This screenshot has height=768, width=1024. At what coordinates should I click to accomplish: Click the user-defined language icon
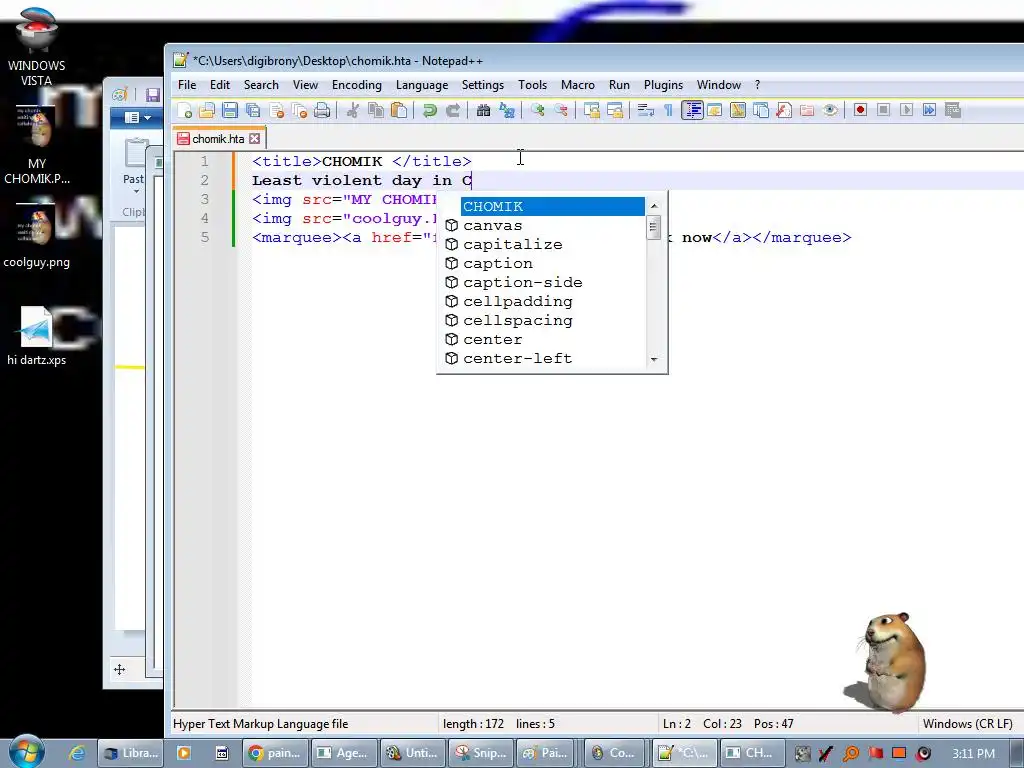pos(714,110)
